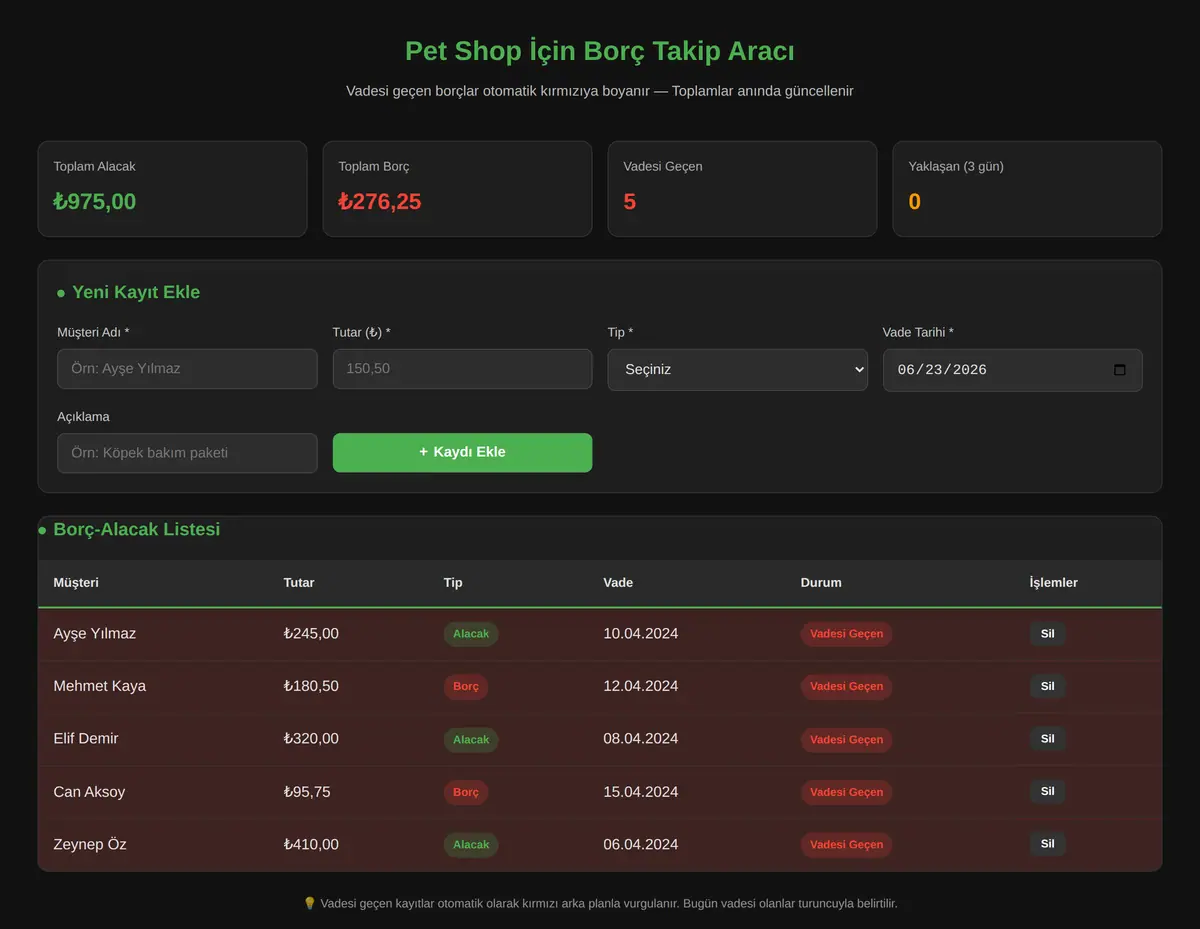Click the Yaklaşan (3 gün) count 0

[x=915, y=202]
